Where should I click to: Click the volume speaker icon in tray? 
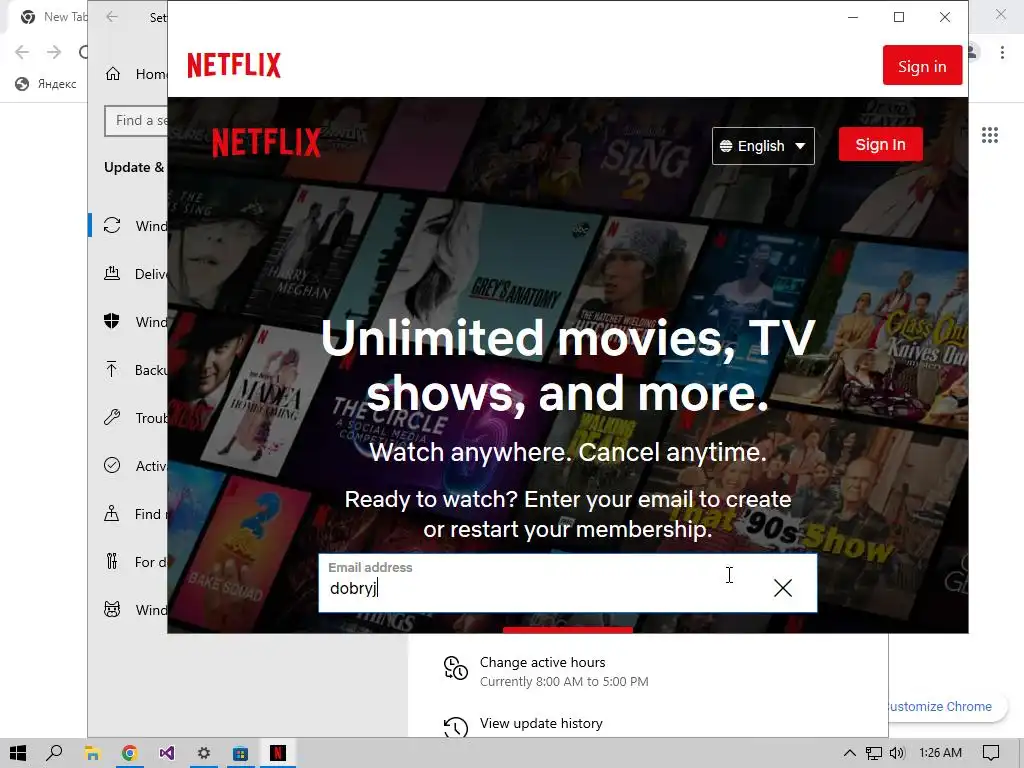[x=897, y=753]
